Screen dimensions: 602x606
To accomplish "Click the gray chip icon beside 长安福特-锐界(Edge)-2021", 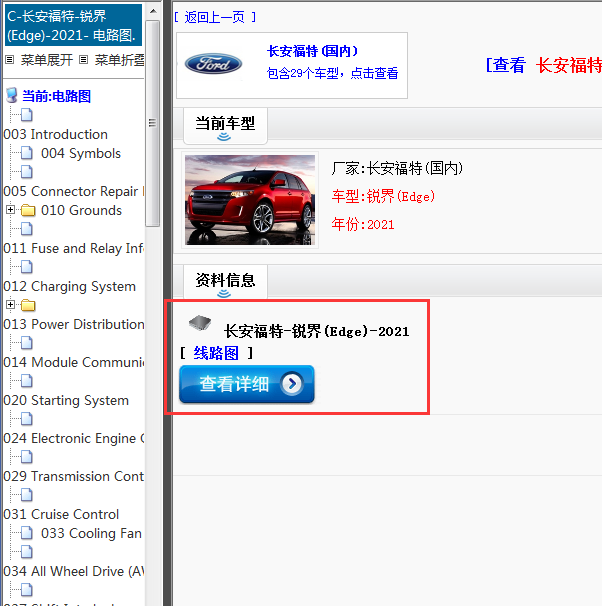I will [x=200, y=323].
